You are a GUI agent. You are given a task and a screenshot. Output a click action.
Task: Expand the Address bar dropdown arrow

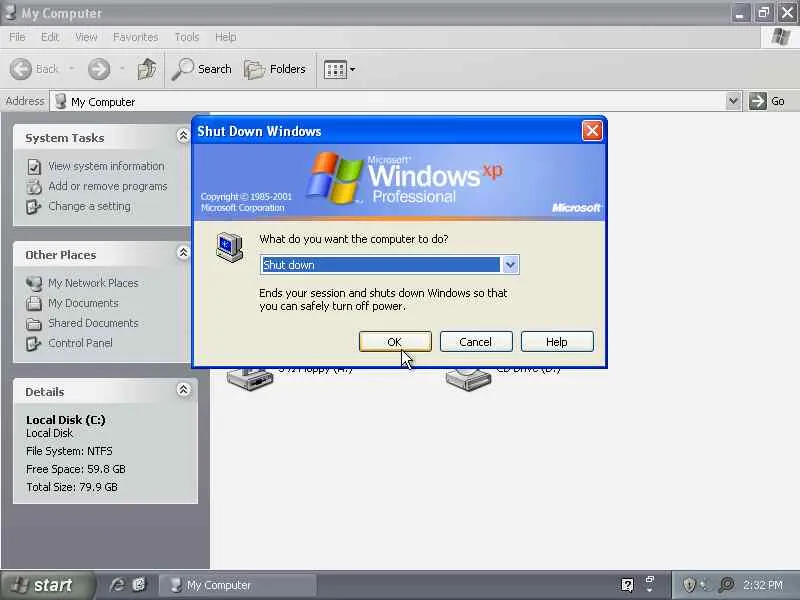[733, 101]
